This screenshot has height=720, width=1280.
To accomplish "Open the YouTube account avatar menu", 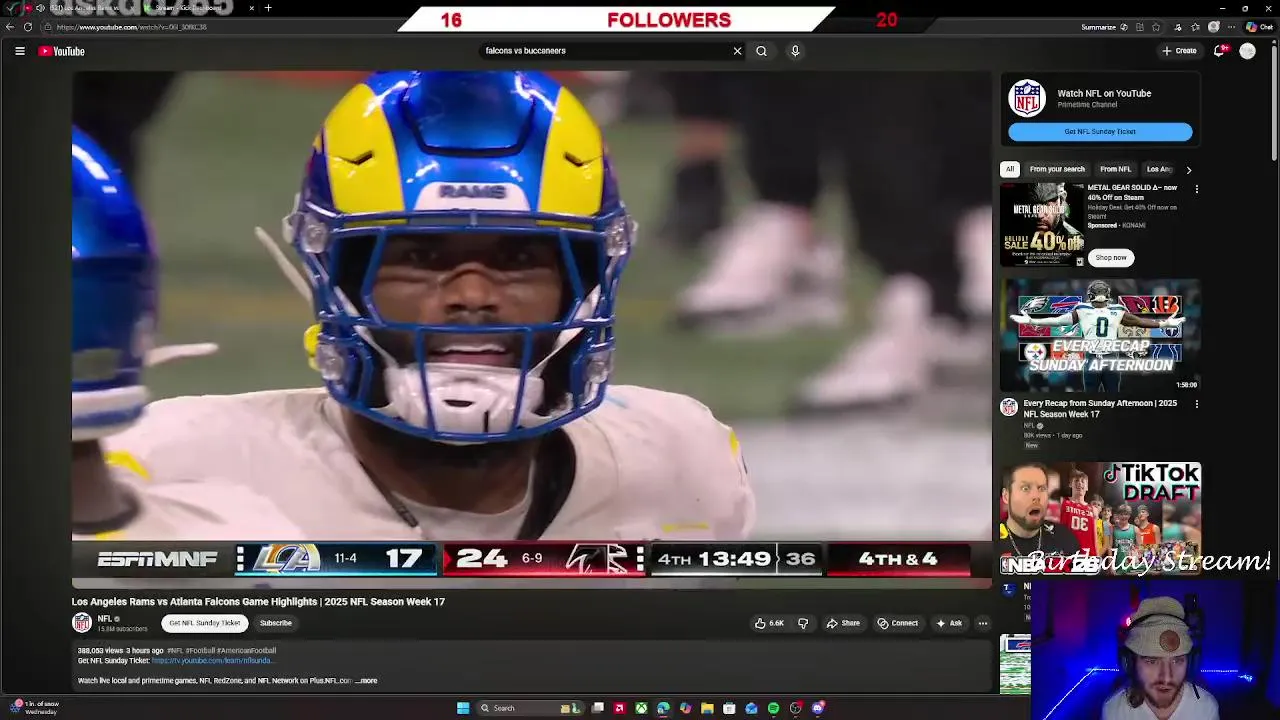I will point(1247,51).
